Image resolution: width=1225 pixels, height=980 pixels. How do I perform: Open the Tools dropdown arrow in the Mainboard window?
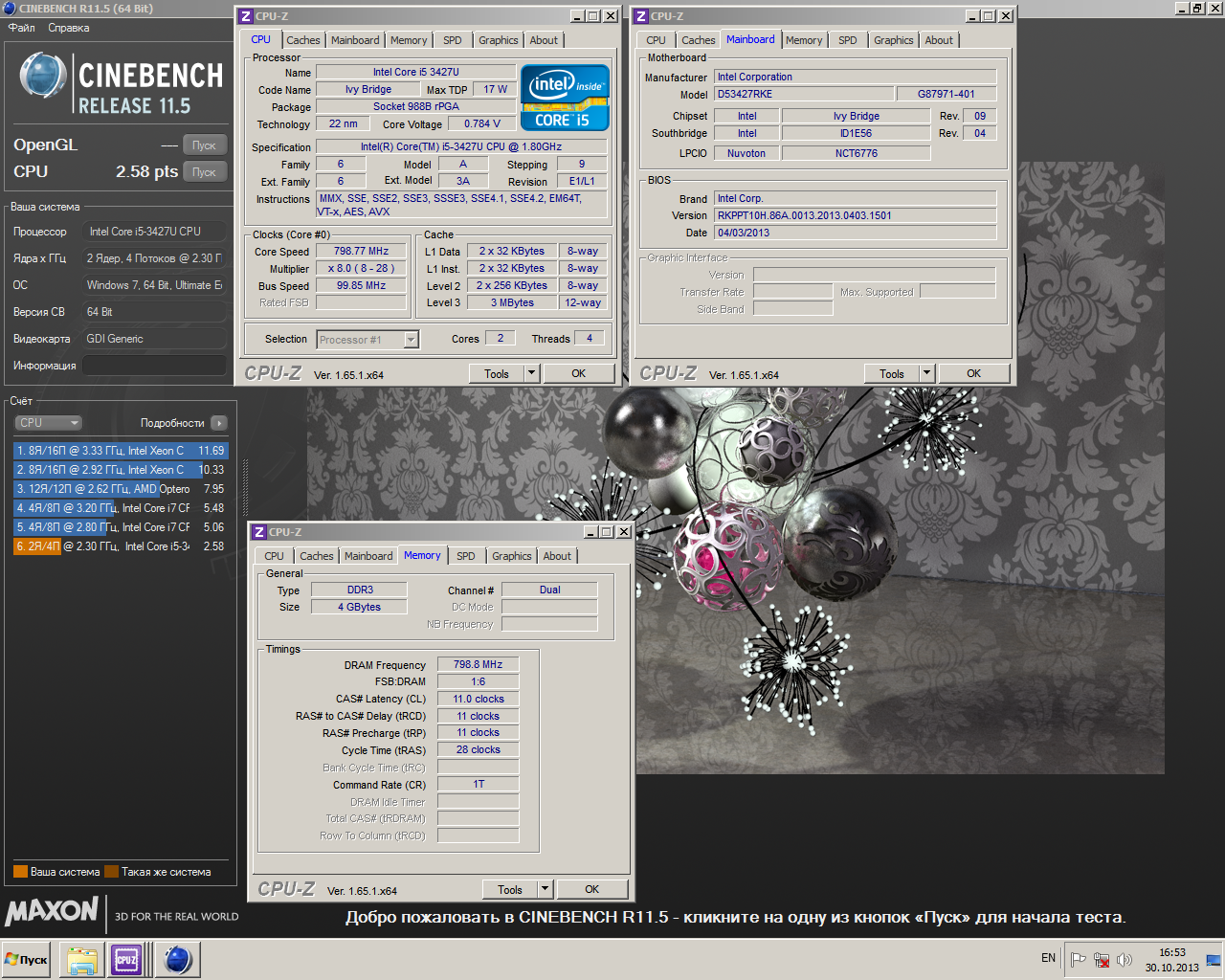[927, 374]
